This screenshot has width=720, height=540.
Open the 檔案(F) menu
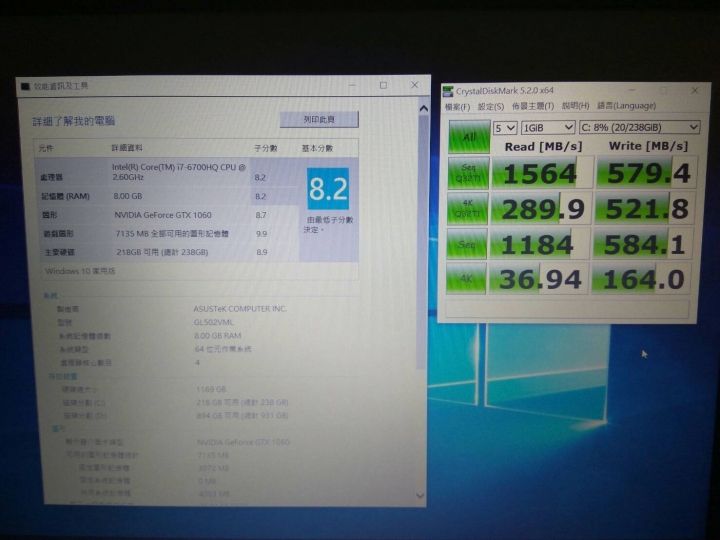(x=457, y=107)
